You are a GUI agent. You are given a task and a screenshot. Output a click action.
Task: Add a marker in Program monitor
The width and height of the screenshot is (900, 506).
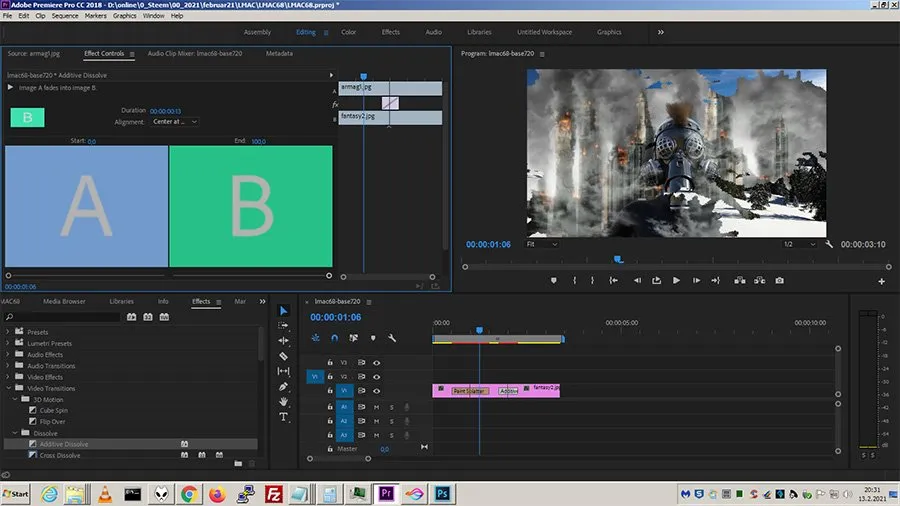point(553,280)
